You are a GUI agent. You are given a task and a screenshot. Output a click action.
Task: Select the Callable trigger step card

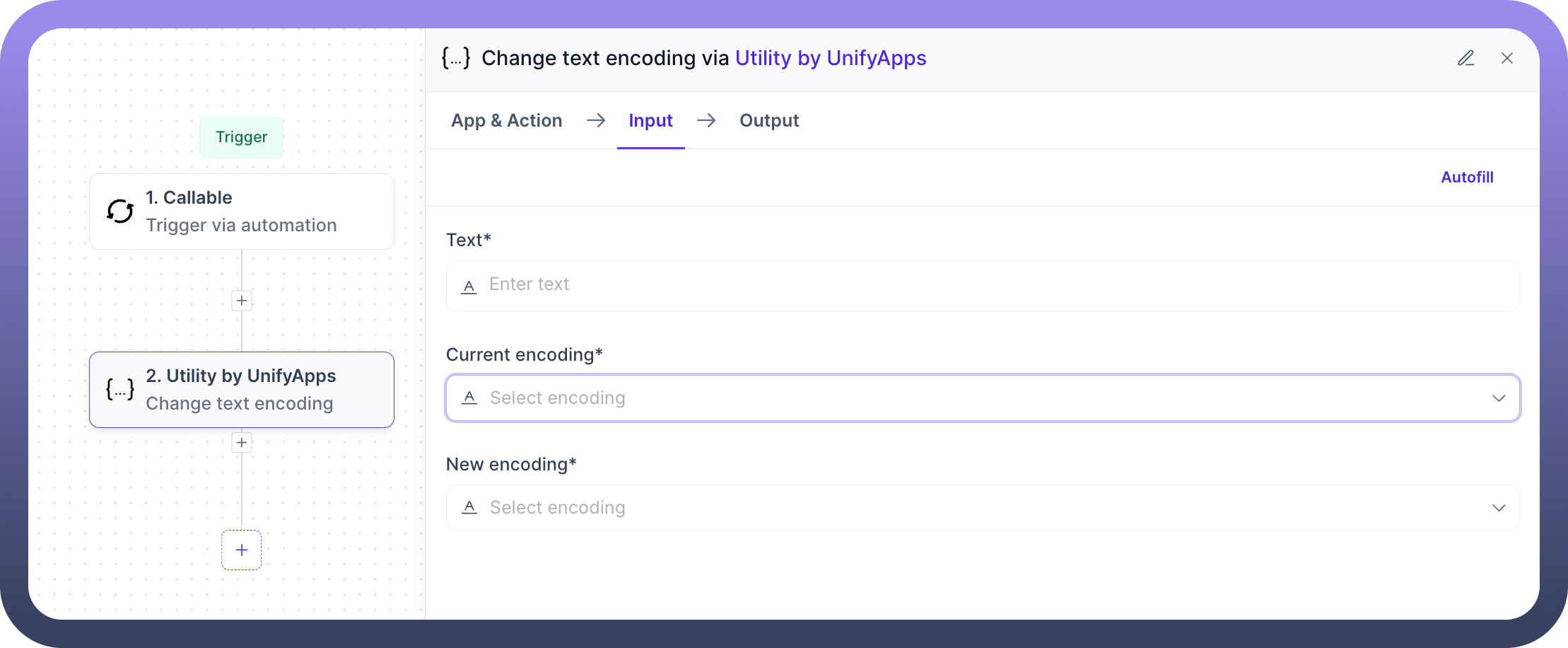[242, 212]
